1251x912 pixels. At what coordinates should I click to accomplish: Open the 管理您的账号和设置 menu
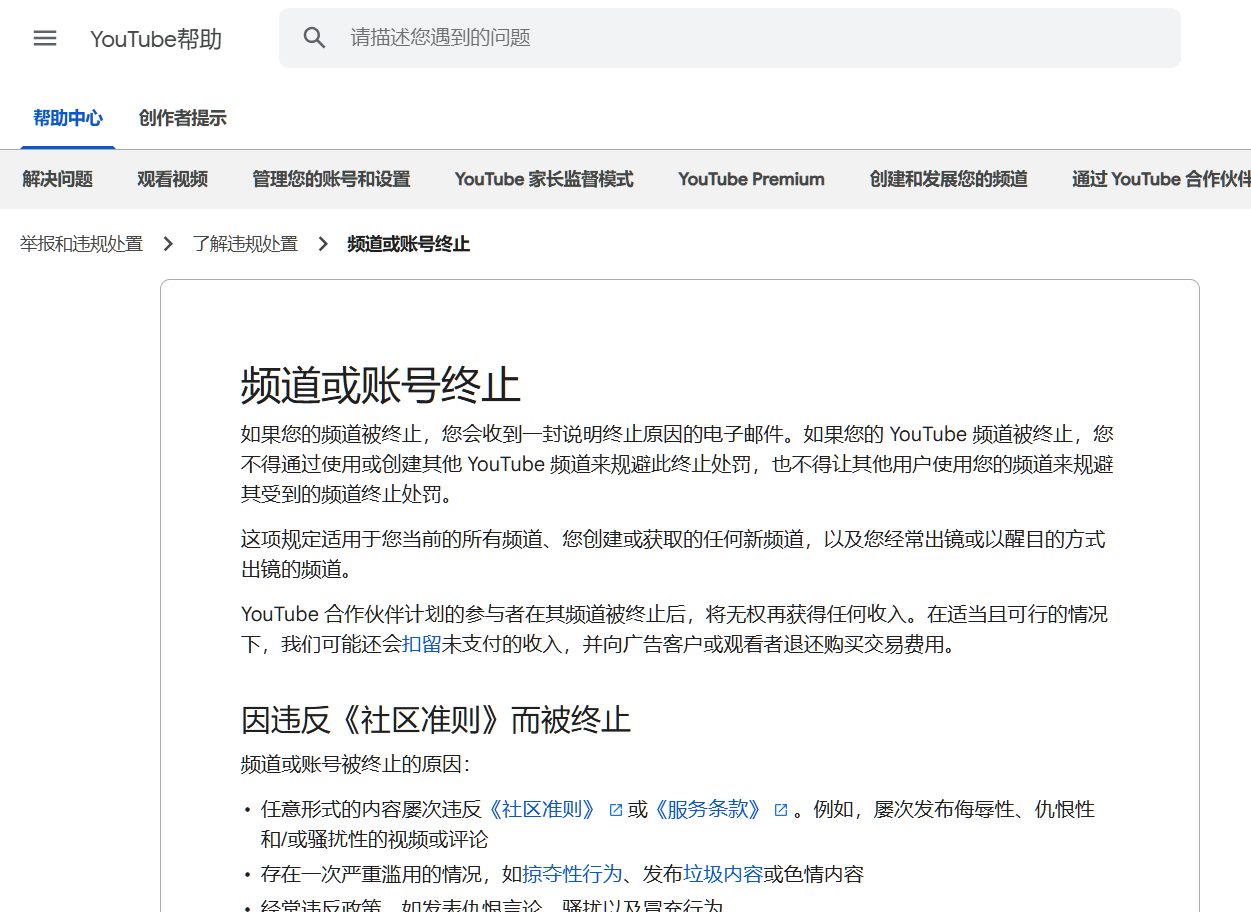tap(331, 179)
